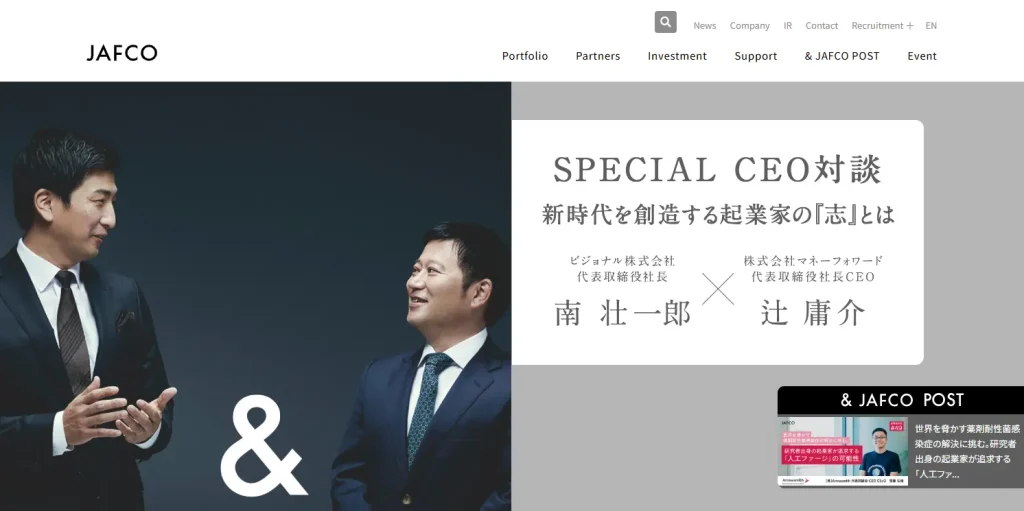Go to & JAFCO POST in navigation

[842, 56]
